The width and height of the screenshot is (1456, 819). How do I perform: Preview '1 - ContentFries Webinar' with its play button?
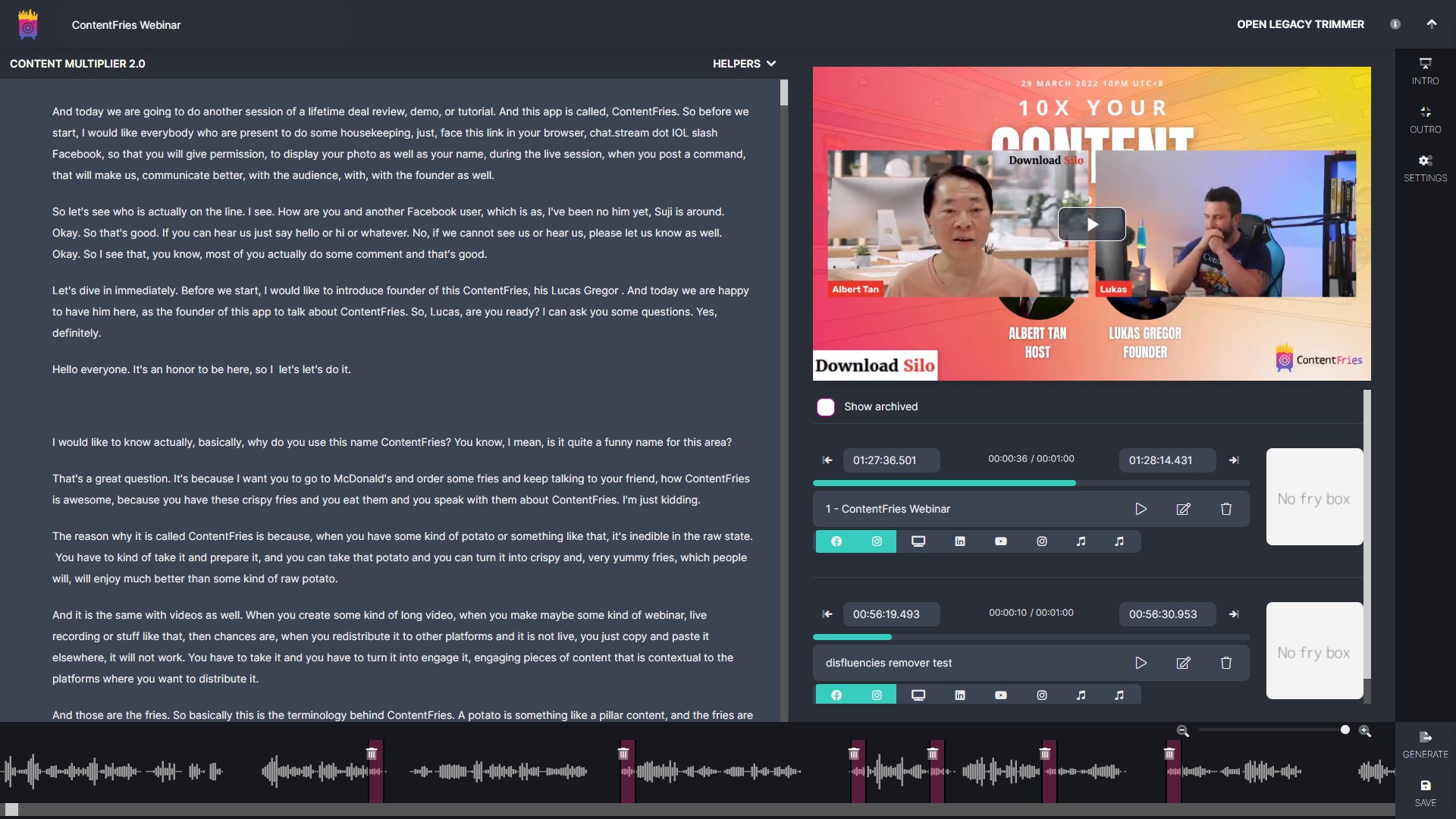click(1141, 509)
